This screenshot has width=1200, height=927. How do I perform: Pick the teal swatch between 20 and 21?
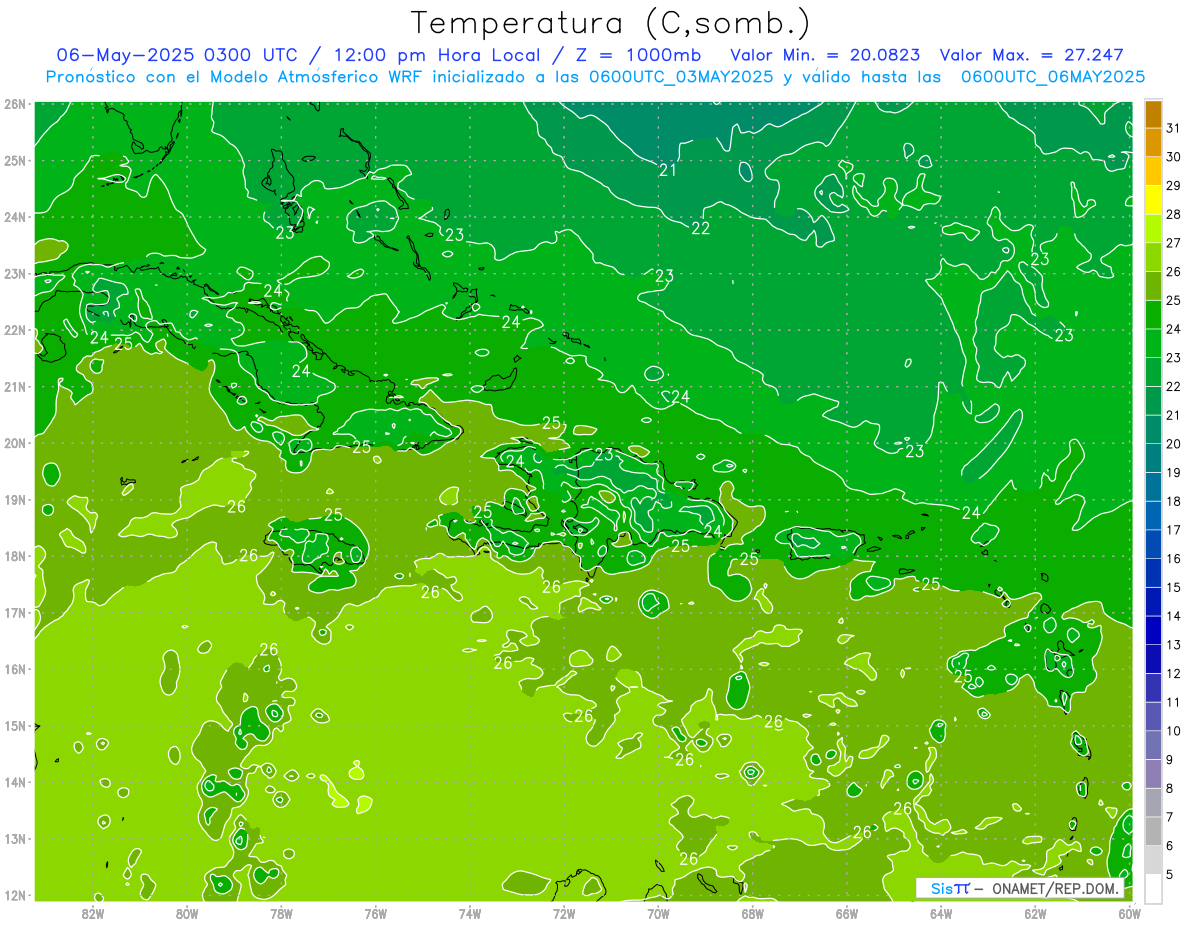point(1153,429)
